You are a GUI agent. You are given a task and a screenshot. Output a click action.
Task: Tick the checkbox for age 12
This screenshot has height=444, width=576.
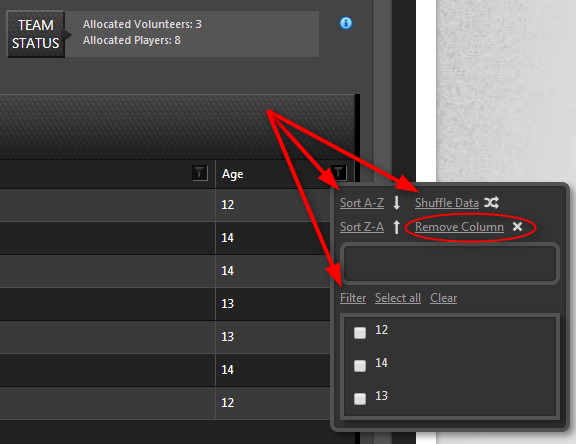click(360, 333)
